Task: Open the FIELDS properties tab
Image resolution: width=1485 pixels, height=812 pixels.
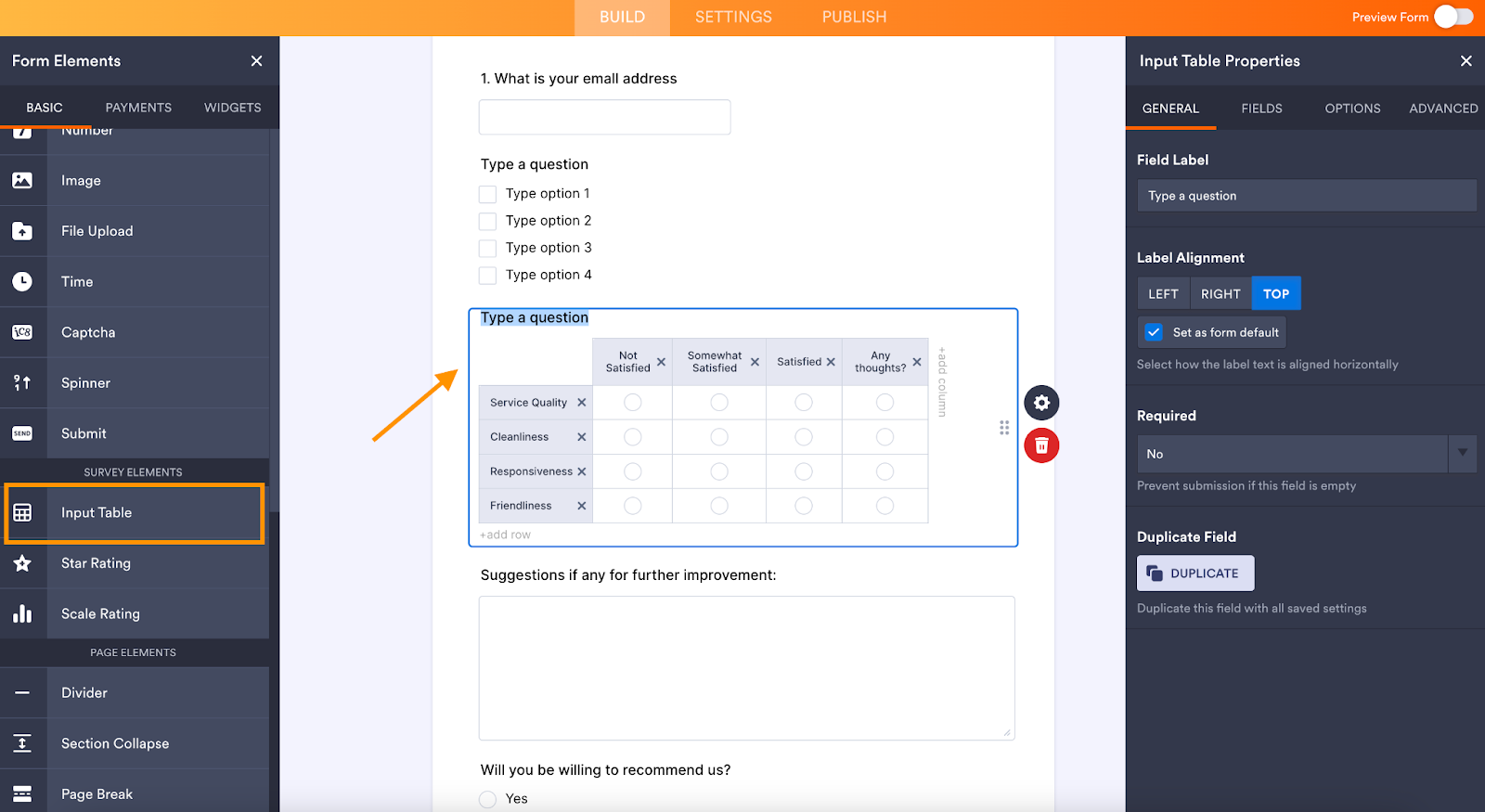Action: [x=1261, y=109]
